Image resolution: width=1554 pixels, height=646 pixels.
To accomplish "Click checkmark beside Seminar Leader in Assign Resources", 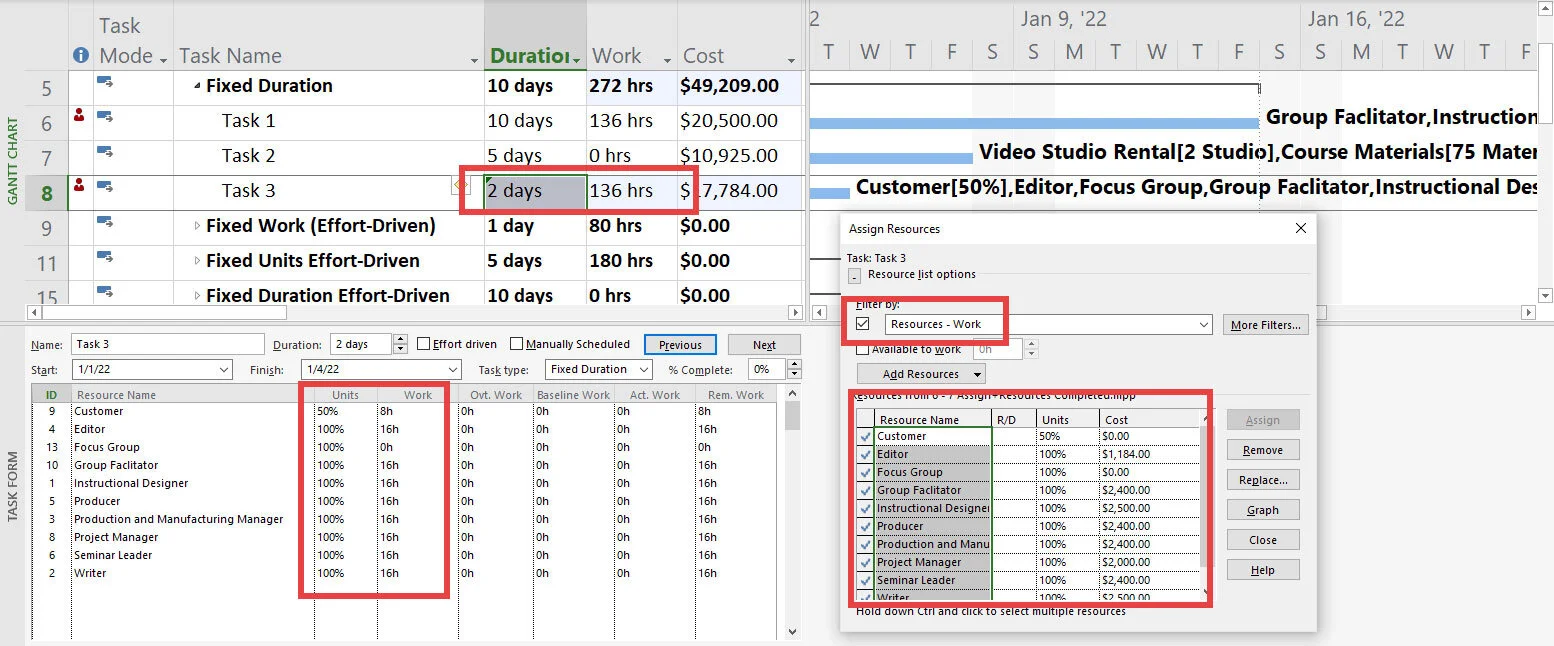I will pos(865,580).
